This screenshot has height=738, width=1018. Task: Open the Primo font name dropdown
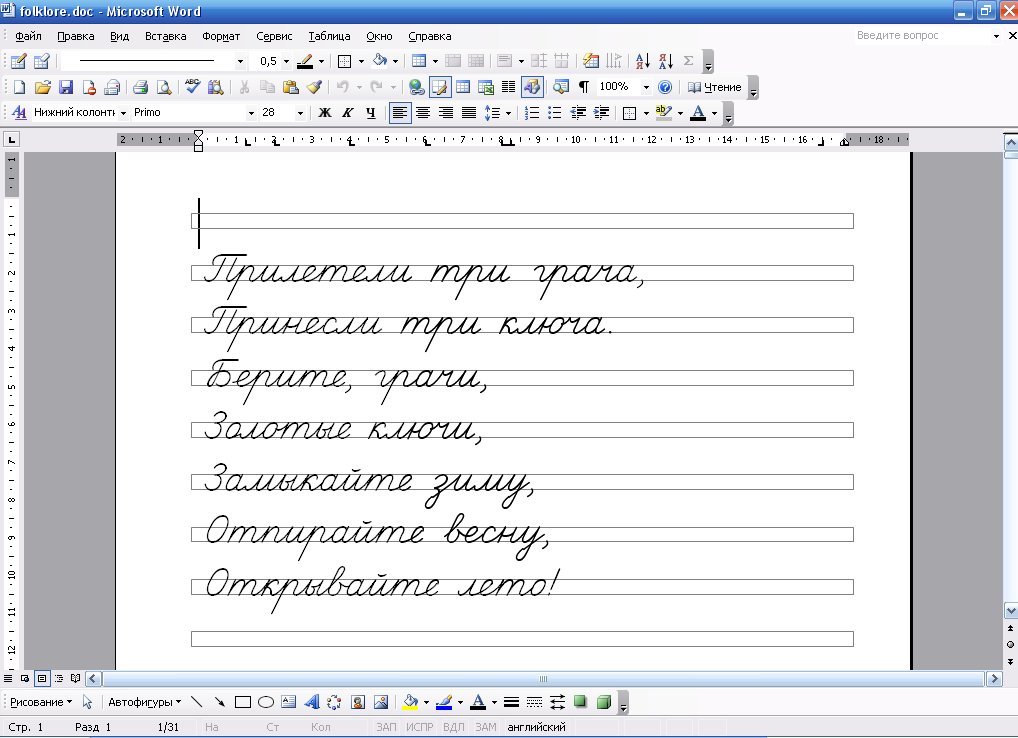tap(251, 113)
